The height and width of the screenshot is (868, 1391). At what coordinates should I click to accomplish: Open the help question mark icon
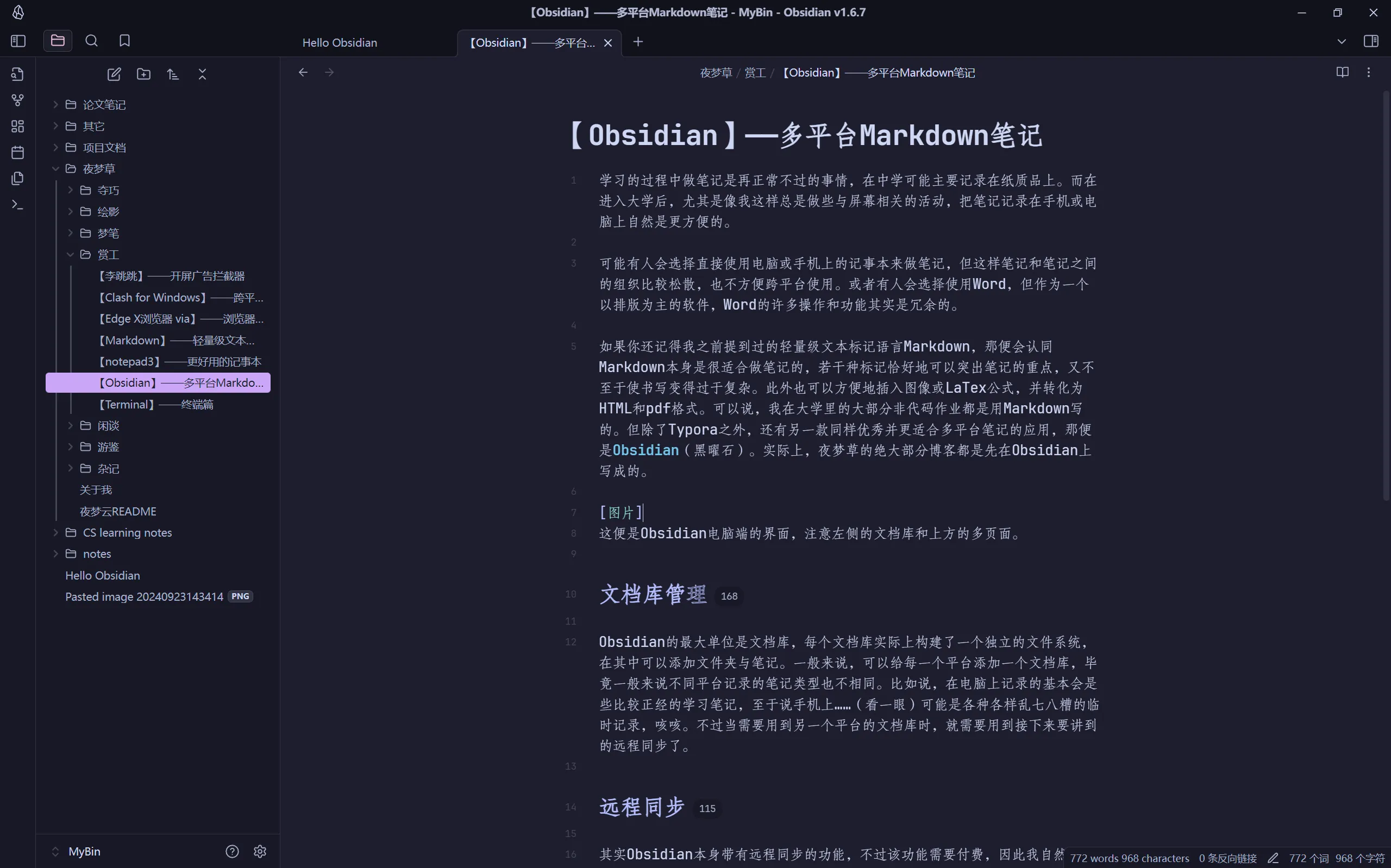click(232, 851)
